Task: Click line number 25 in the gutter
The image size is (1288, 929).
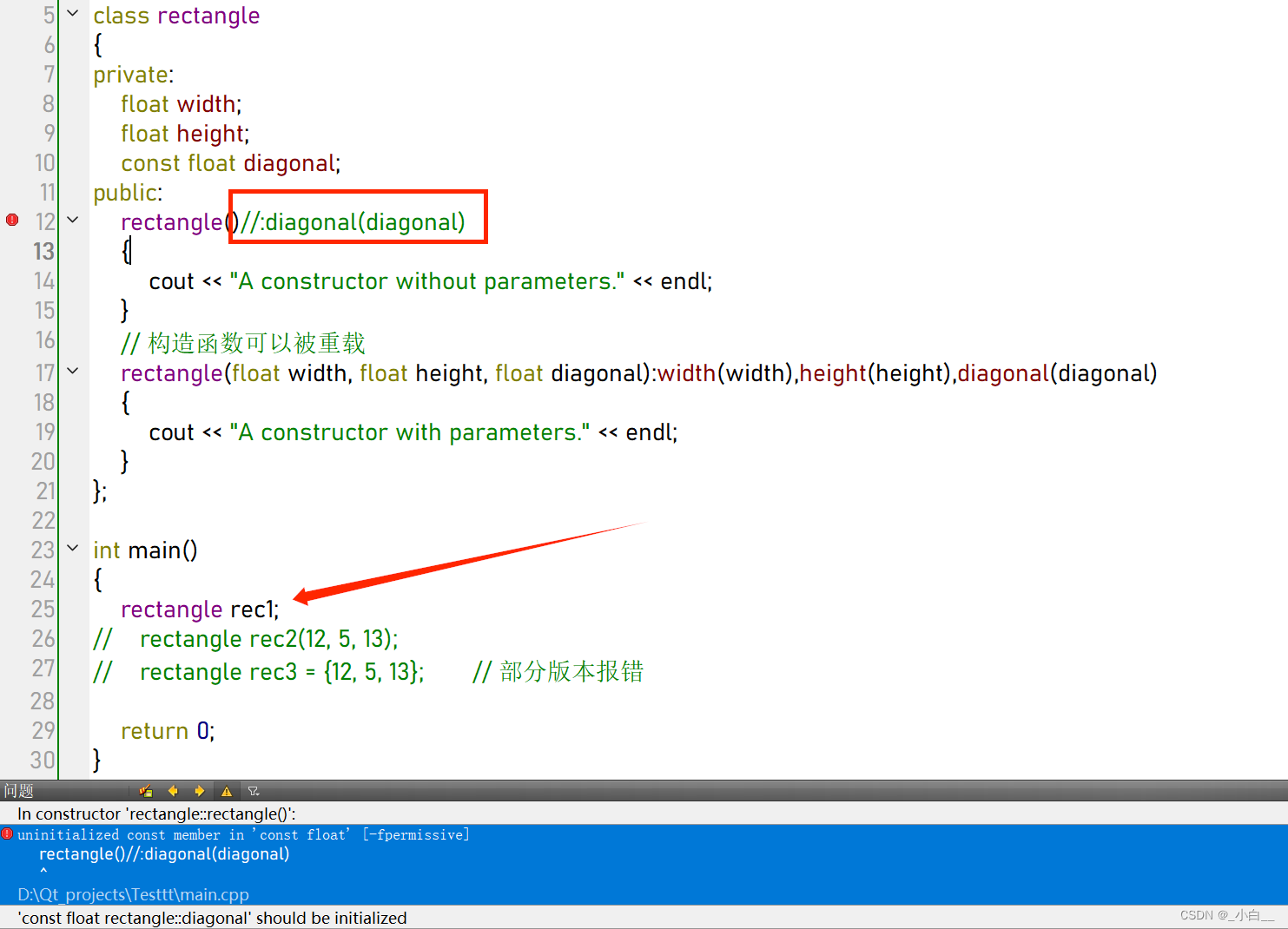Action: point(43,609)
